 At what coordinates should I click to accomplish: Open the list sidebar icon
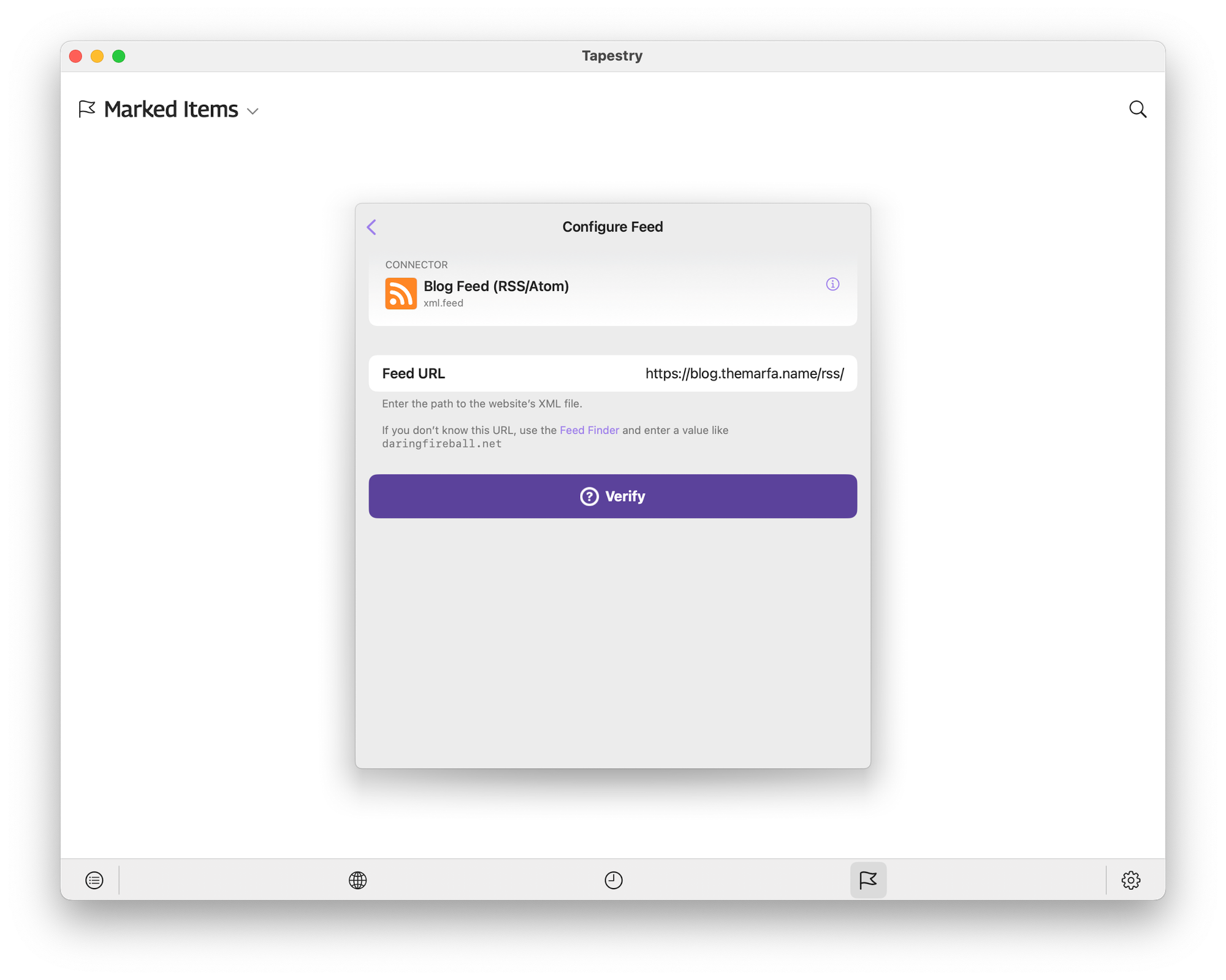coord(94,880)
